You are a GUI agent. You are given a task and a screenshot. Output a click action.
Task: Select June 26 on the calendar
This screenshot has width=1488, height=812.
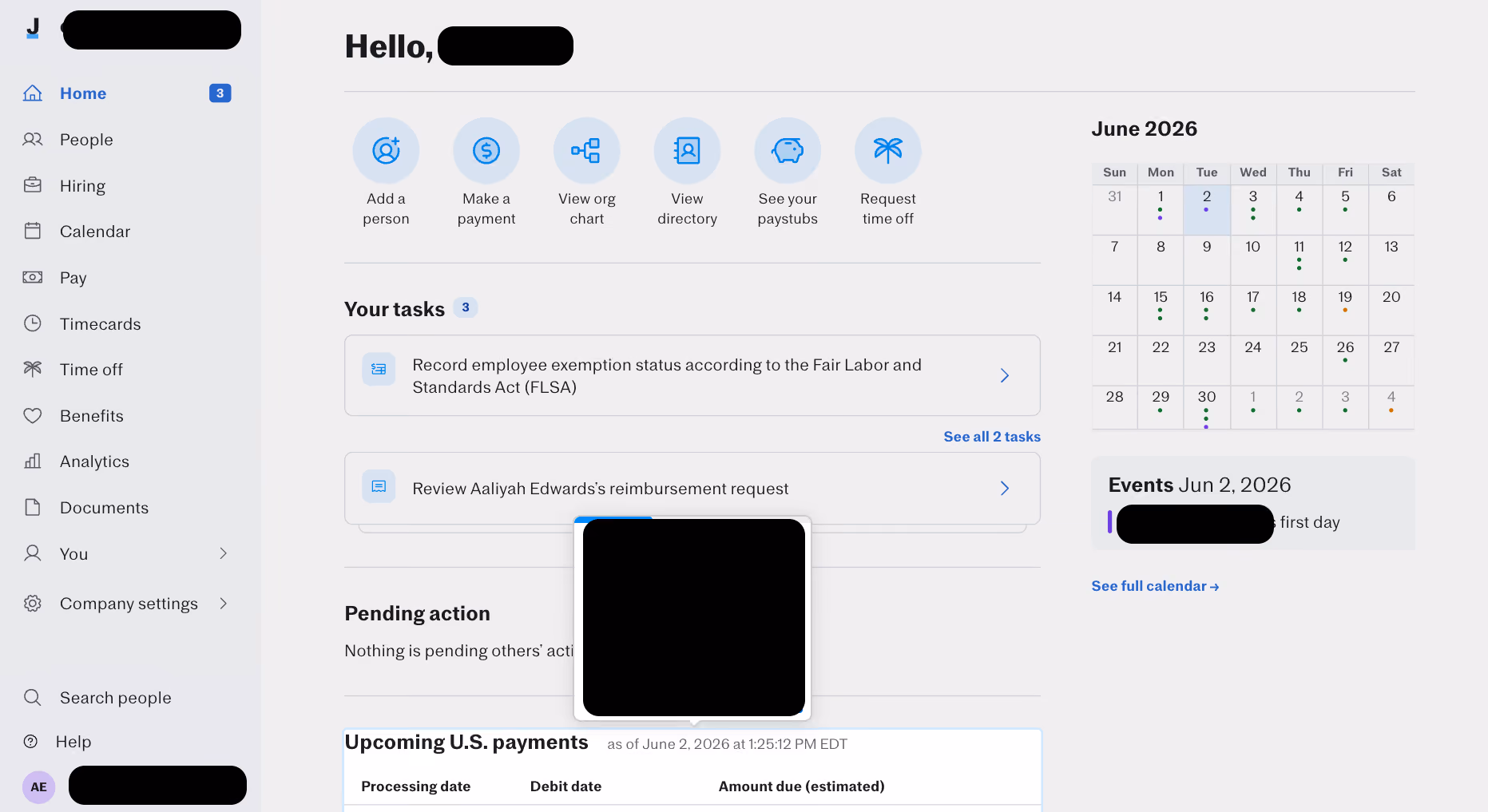[x=1345, y=352]
